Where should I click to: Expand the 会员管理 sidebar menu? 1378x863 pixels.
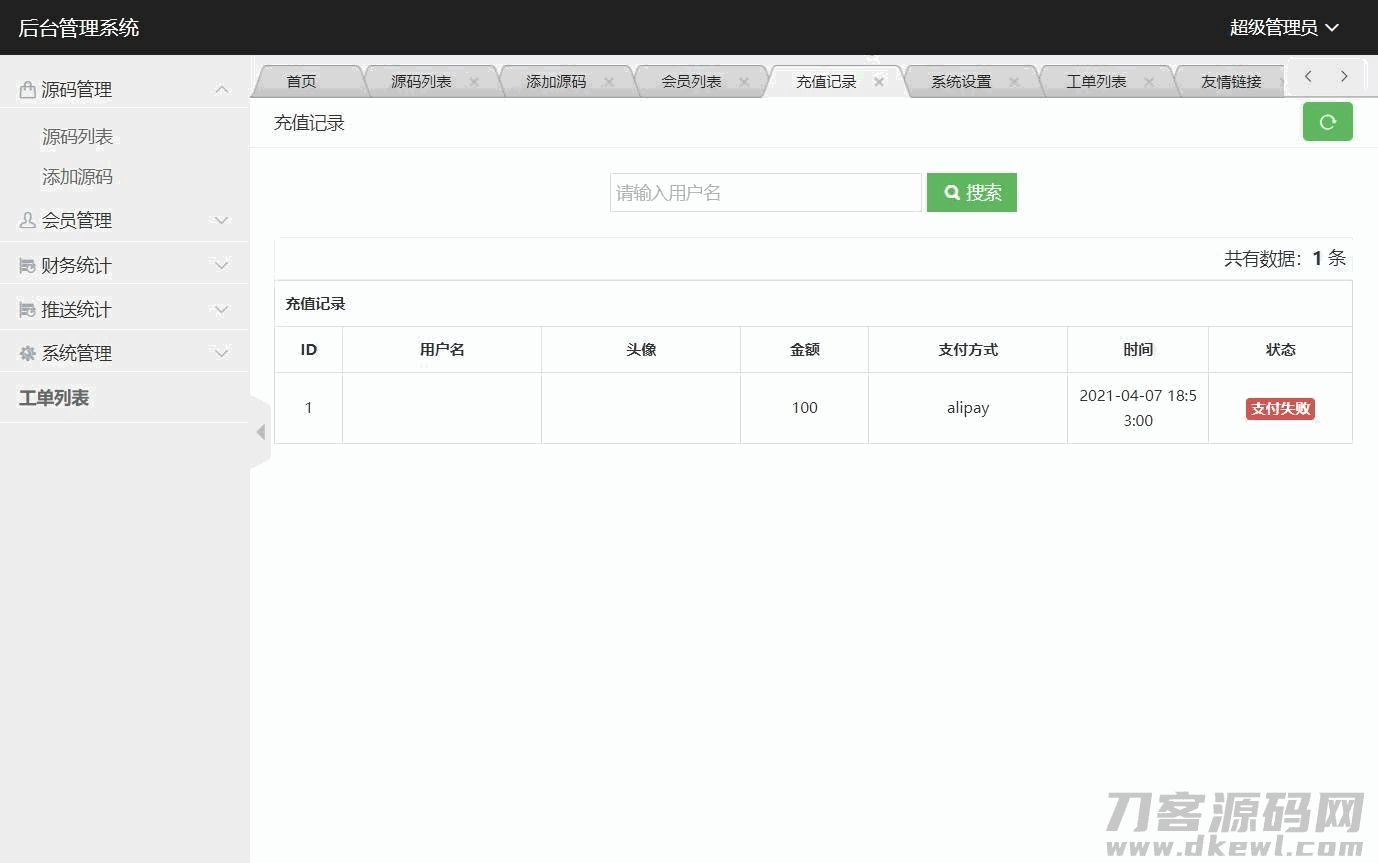coord(124,220)
